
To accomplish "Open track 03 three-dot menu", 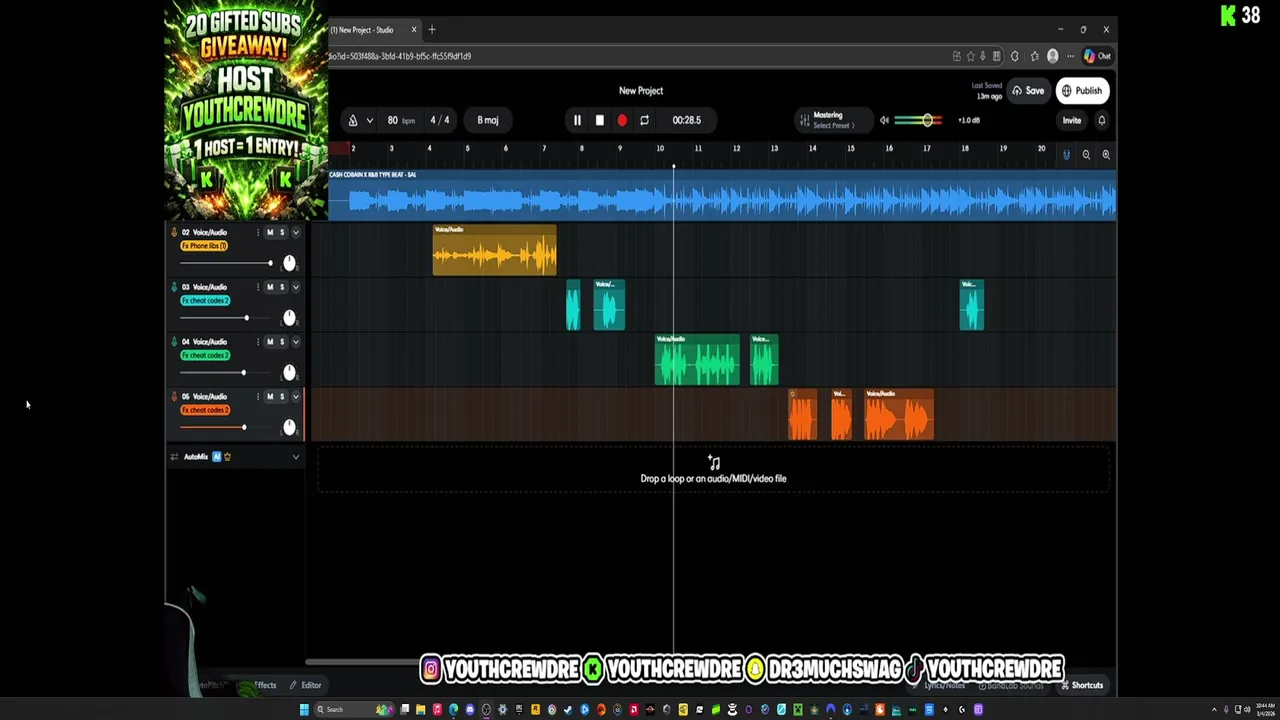I will (x=257, y=287).
